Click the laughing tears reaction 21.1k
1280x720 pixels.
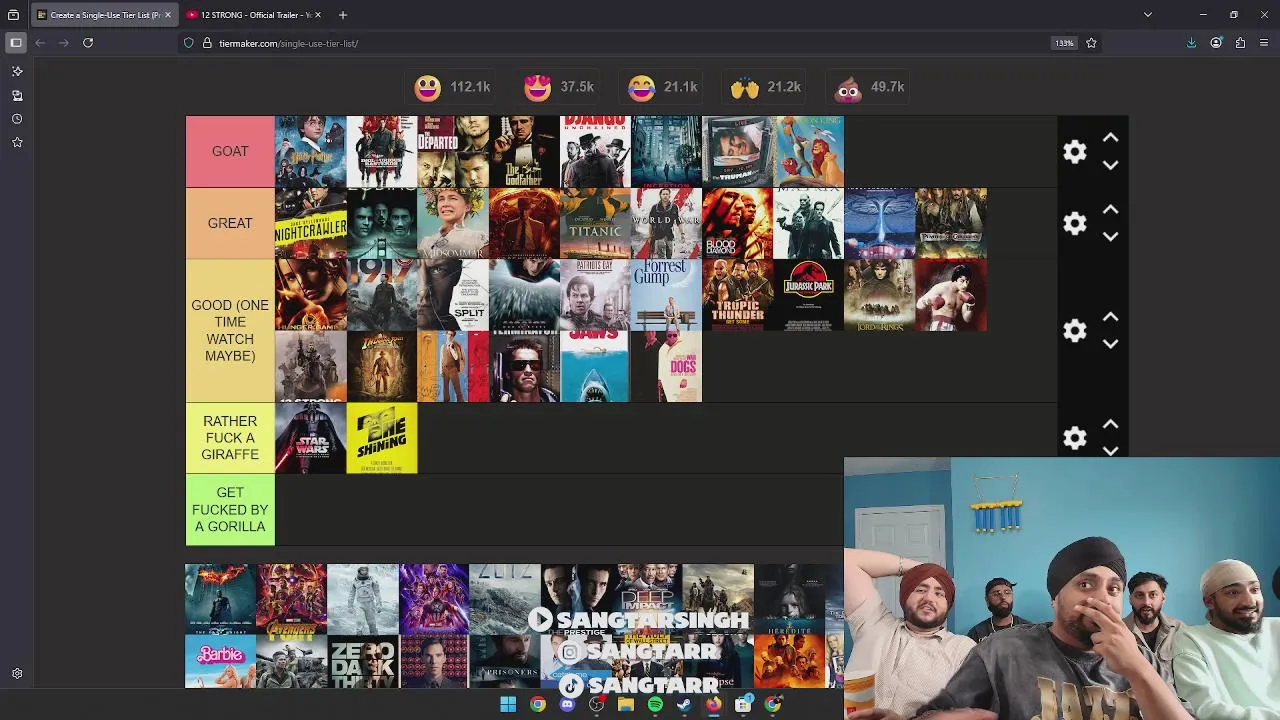pos(663,87)
